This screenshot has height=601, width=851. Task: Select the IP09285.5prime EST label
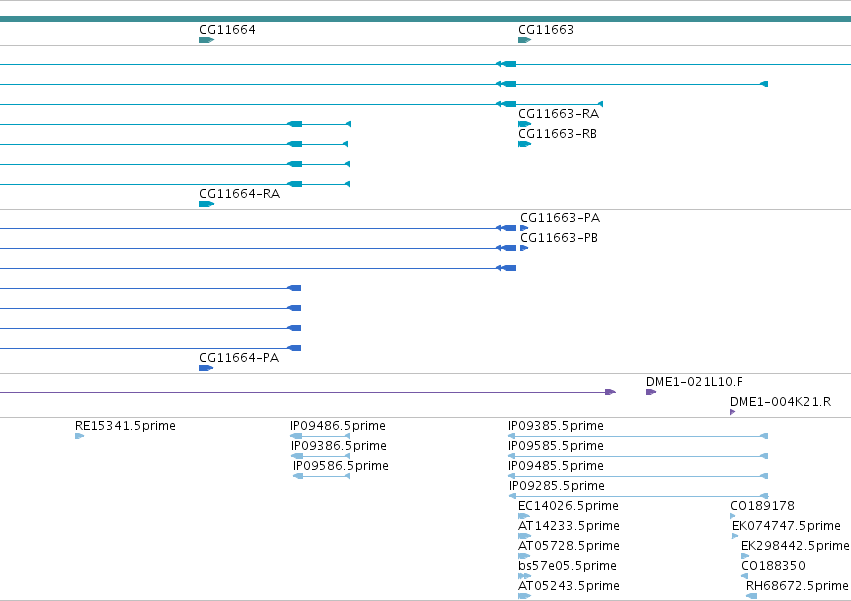tap(557, 486)
